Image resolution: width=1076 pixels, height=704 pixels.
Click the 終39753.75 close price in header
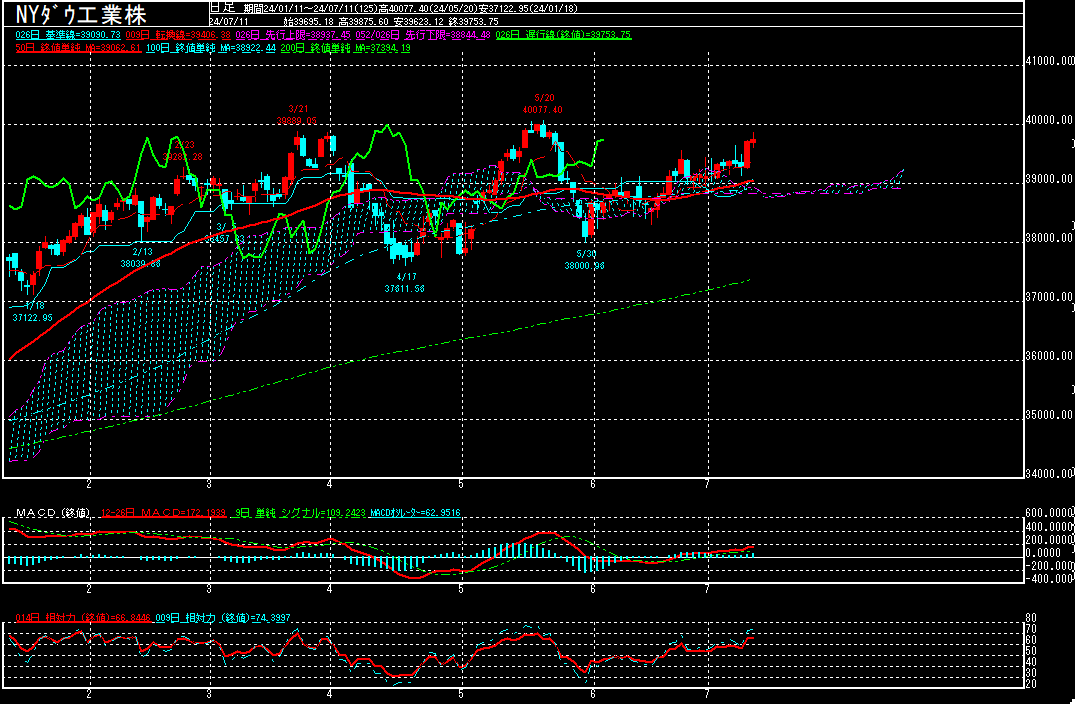point(473,21)
